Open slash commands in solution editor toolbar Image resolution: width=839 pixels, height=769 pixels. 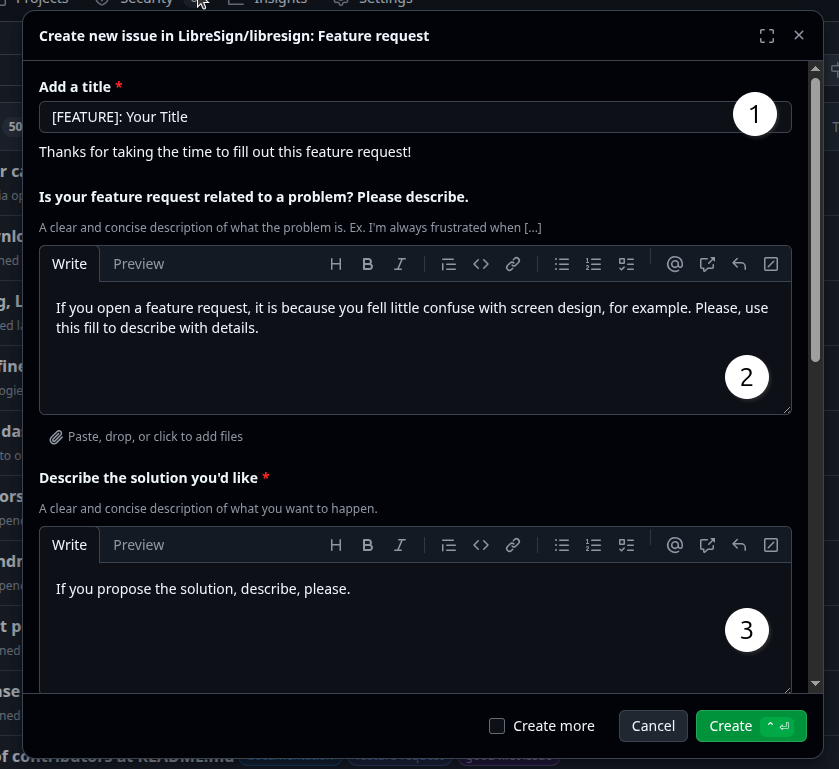(x=771, y=545)
